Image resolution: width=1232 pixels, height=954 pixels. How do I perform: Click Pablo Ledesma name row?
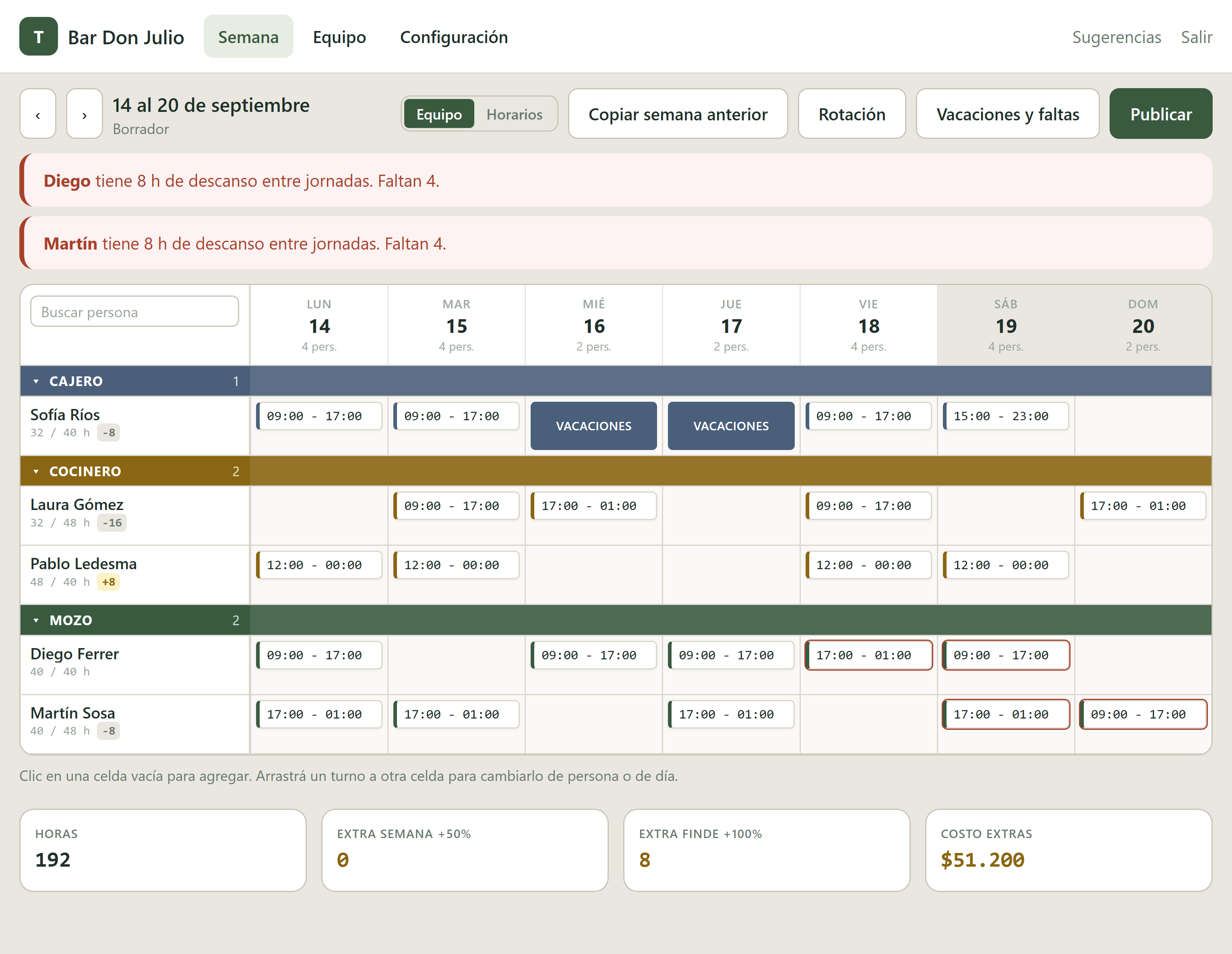(x=135, y=574)
